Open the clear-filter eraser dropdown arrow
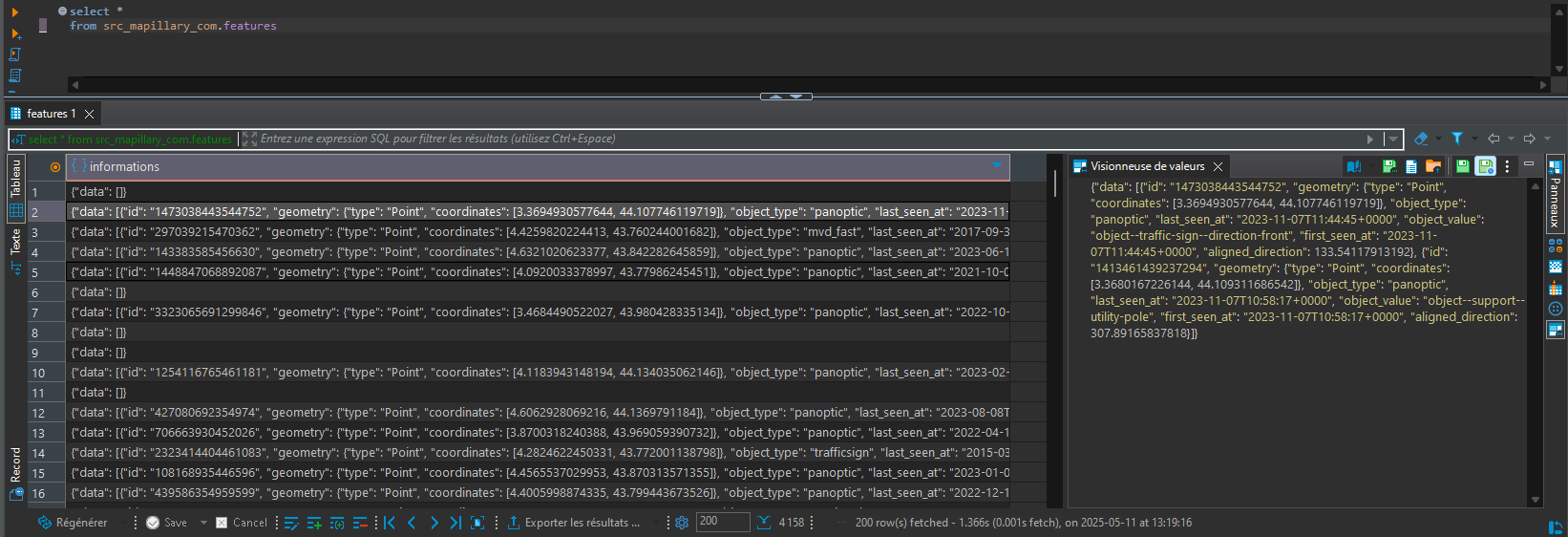 (1438, 139)
